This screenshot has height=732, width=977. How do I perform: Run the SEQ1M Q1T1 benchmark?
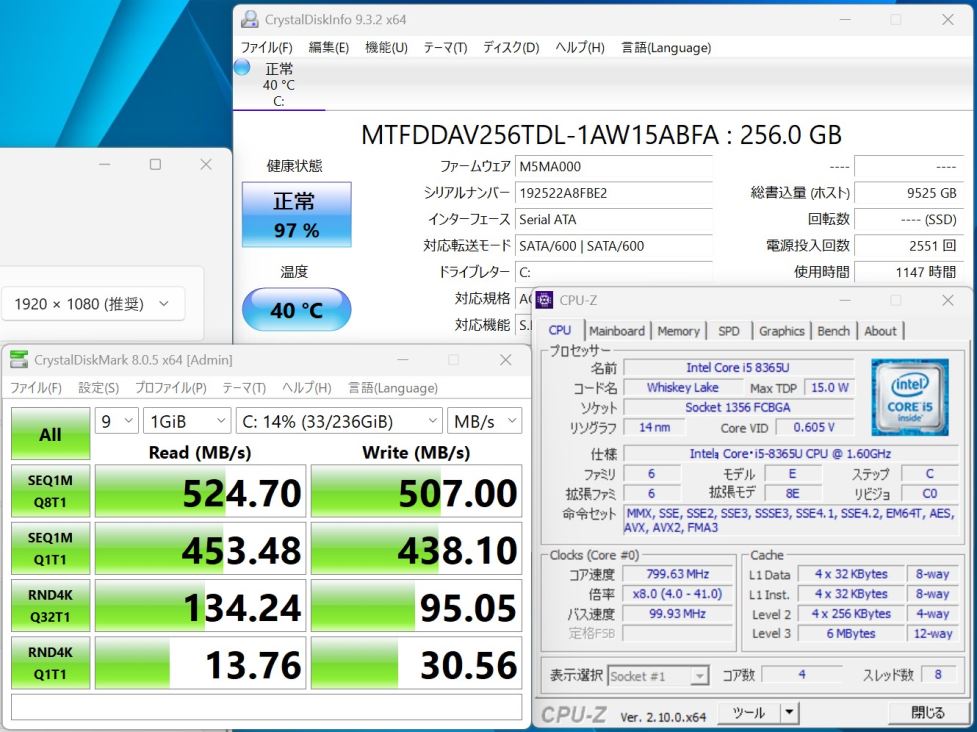[50, 548]
